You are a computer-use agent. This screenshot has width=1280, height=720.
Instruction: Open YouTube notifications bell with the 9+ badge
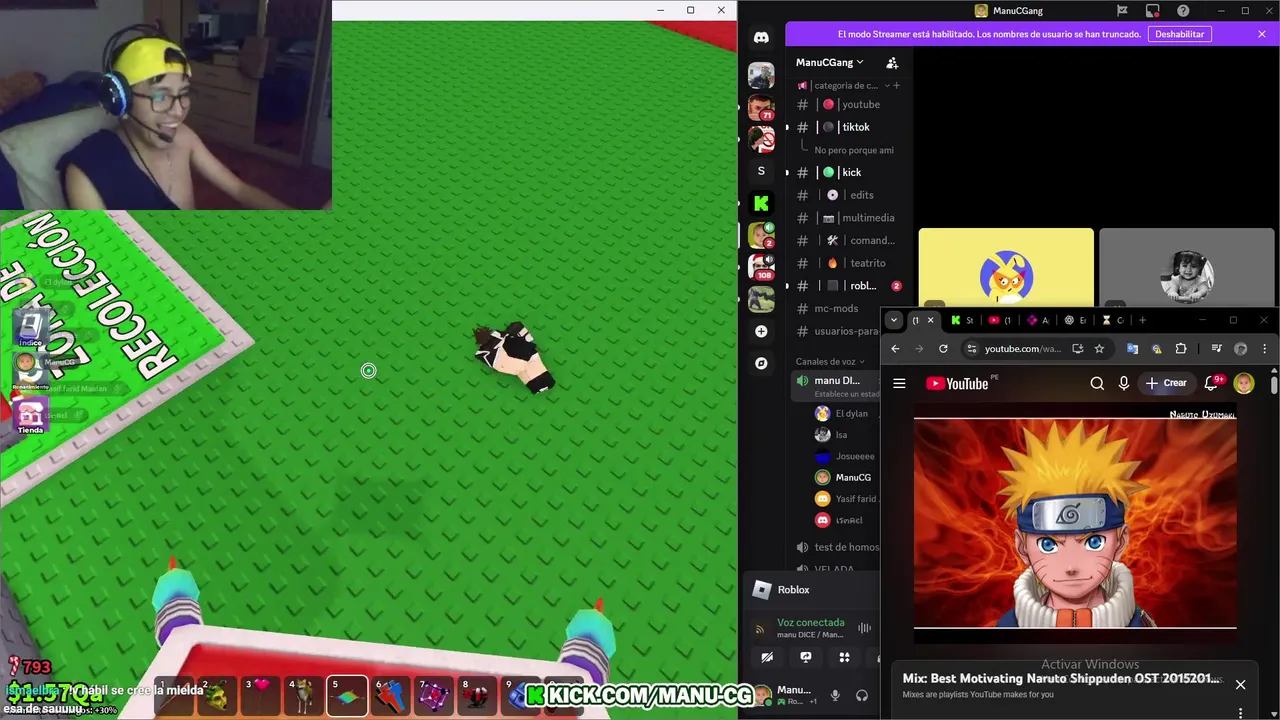click(1213, 383)
